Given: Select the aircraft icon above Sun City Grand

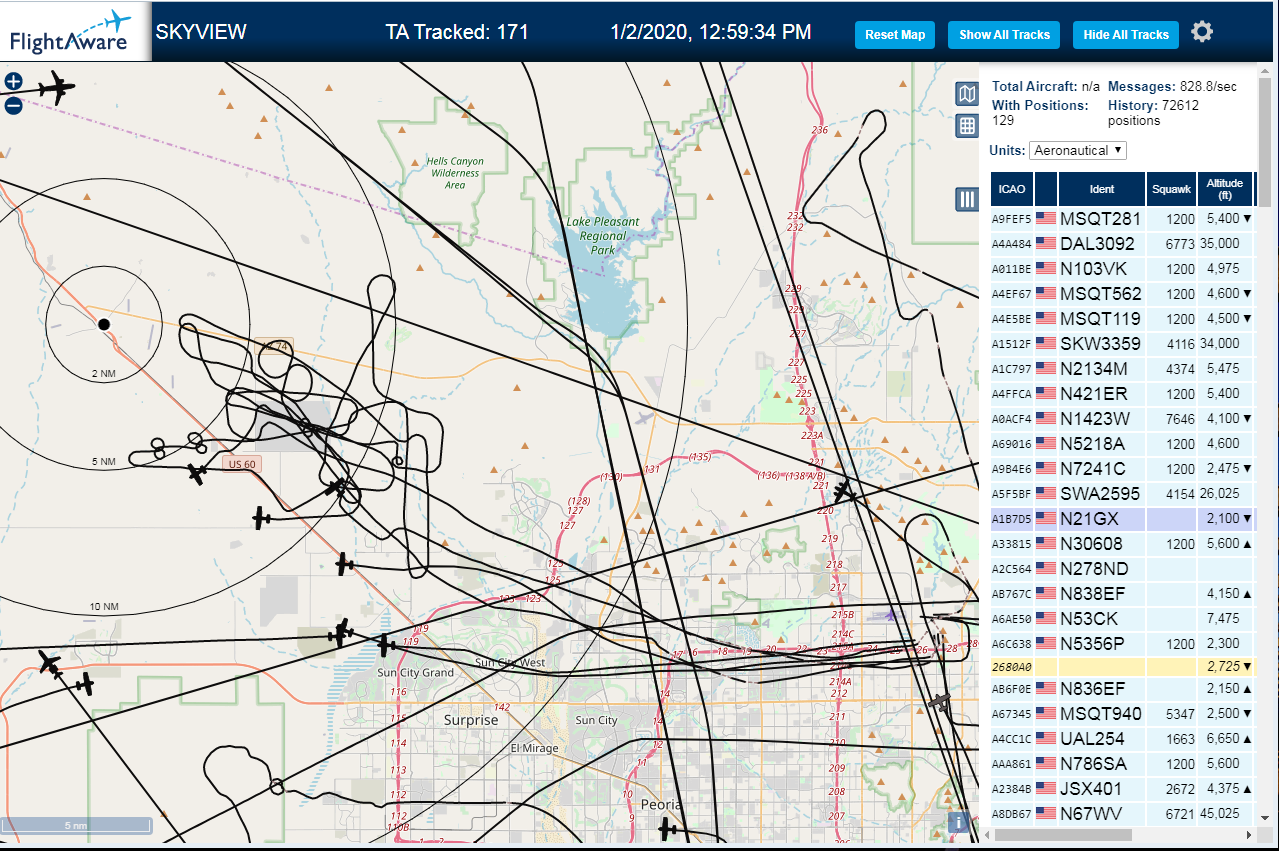Looking at the screenshot, I should (385, 646).
